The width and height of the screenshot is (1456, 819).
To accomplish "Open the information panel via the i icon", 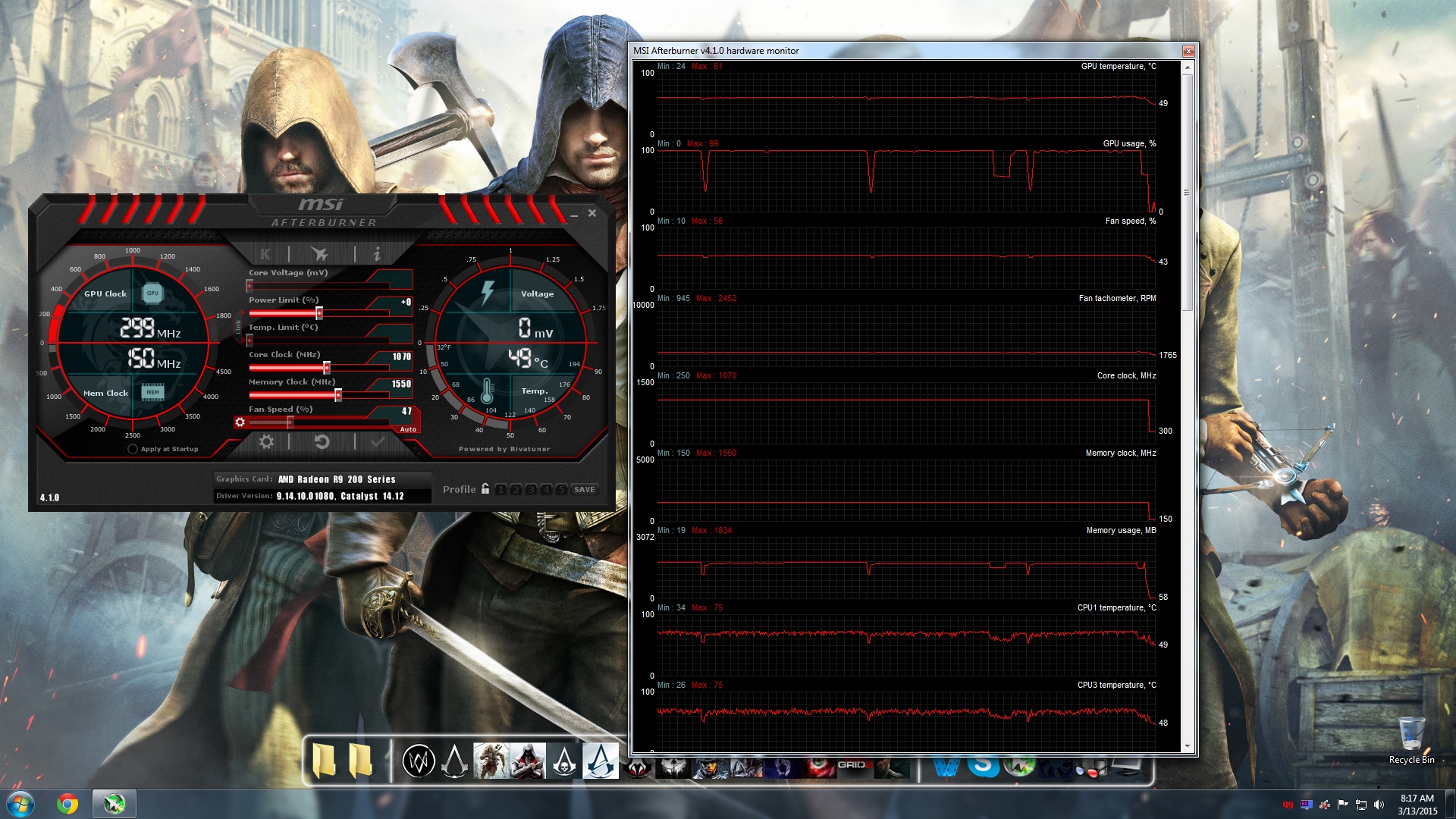I will [377, 254].
